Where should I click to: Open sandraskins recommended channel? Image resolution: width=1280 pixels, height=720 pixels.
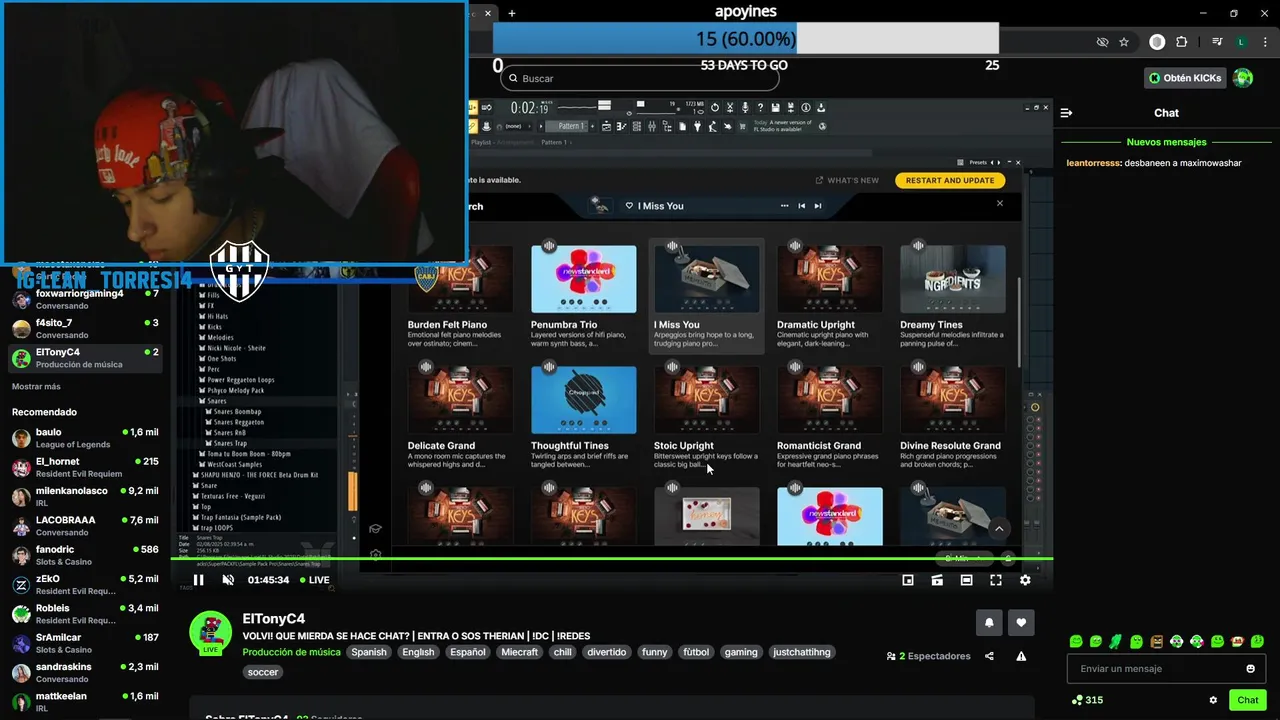click(84, 673)
